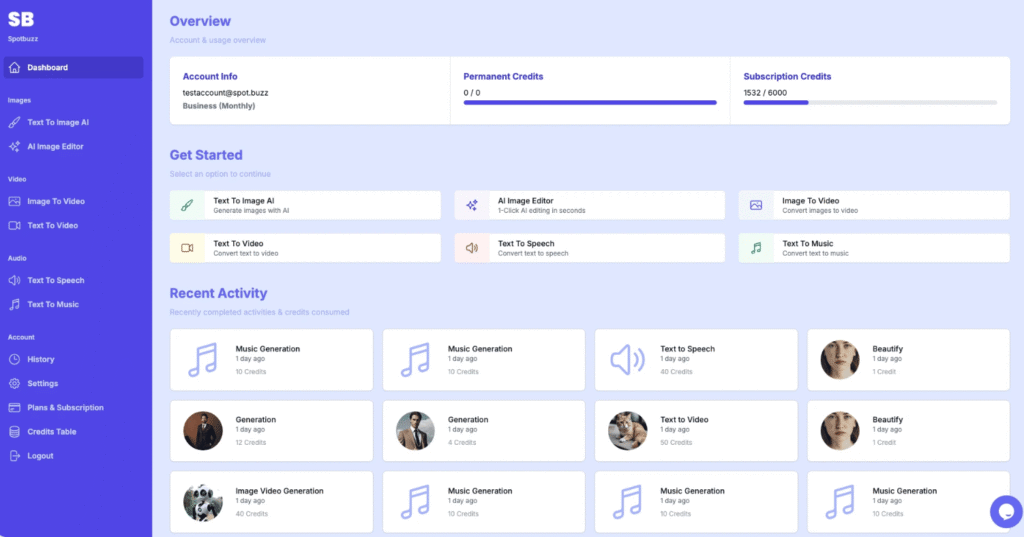Click the Credits Table database icon
Image resolution: width=1024 pixels, height=537 pixels.
14,432
